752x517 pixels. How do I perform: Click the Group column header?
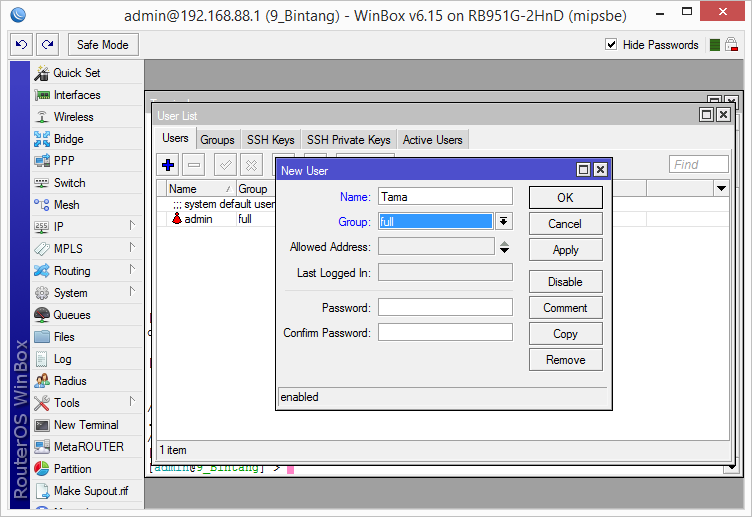256,189
